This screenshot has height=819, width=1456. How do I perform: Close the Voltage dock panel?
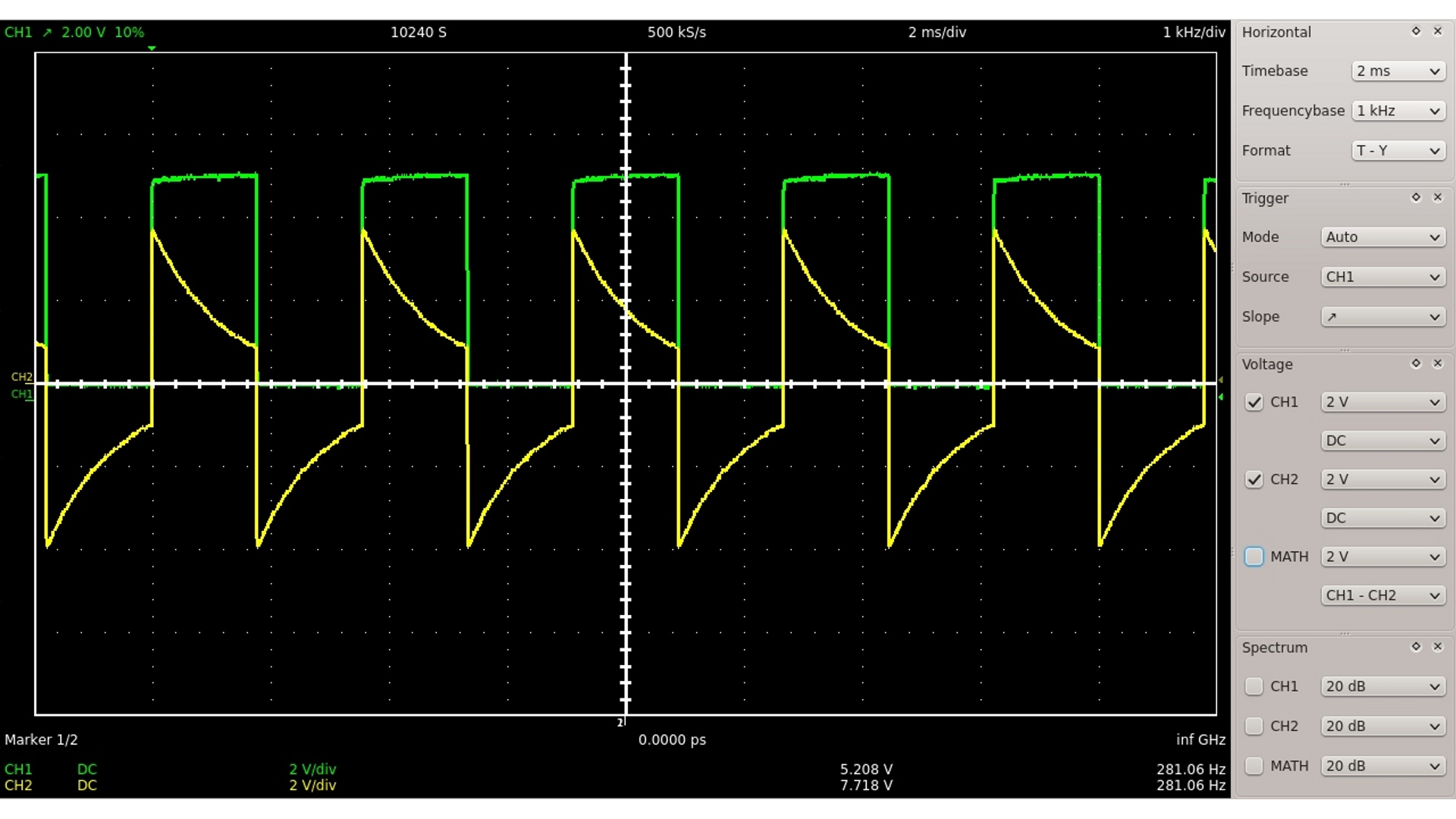(1437, 363)
